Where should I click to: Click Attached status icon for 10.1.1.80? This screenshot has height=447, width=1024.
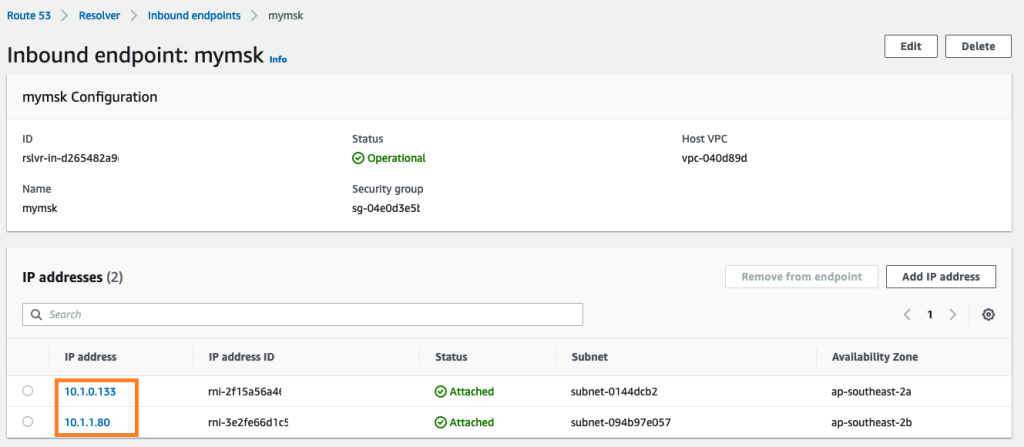[440, 422]
